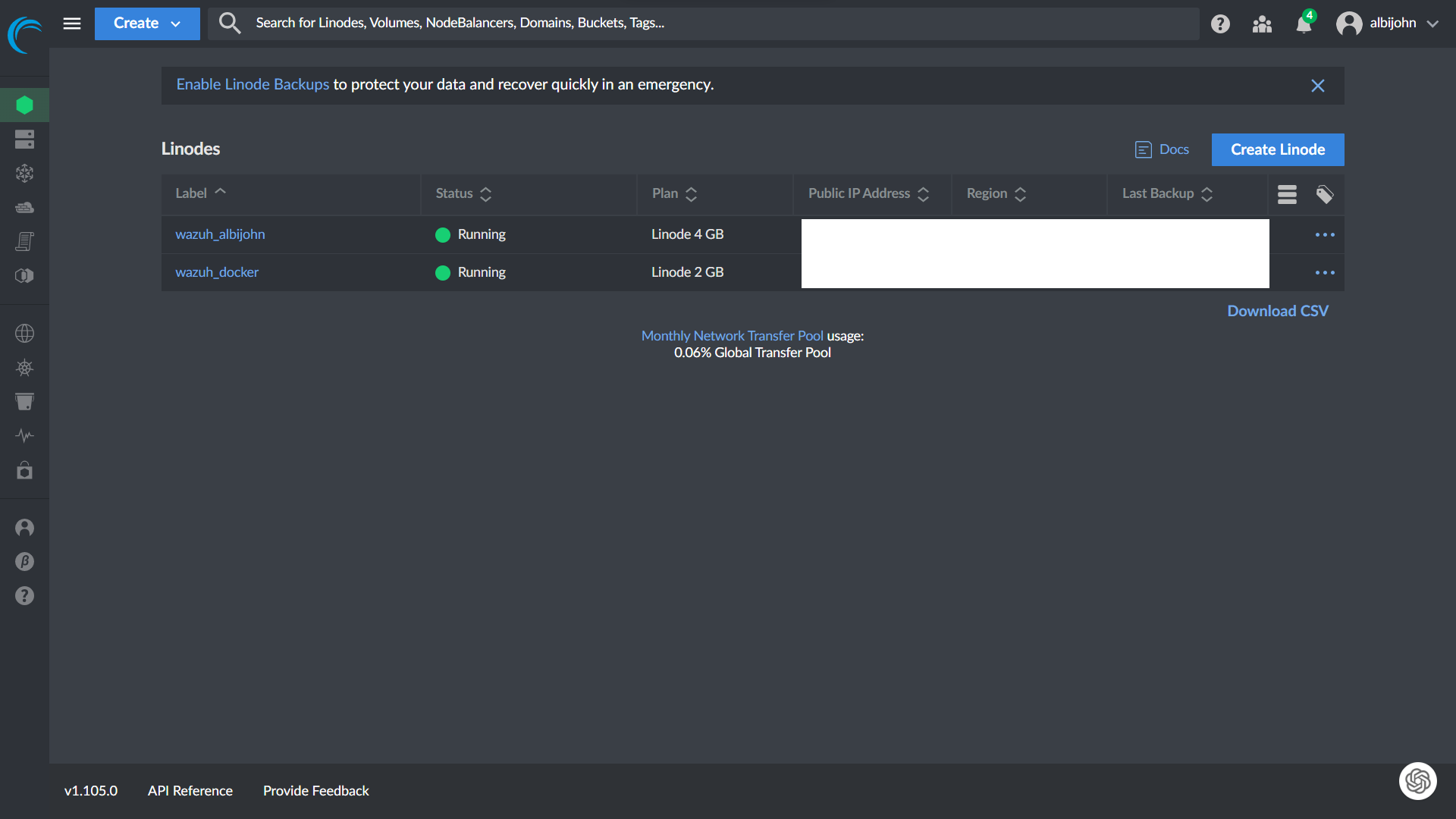Sort the table by Status

464,193
